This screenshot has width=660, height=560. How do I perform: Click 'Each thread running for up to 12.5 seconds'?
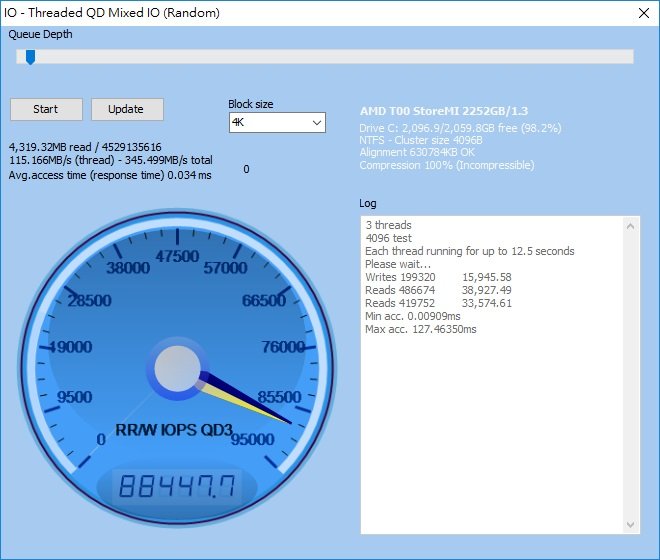point(470,251)
